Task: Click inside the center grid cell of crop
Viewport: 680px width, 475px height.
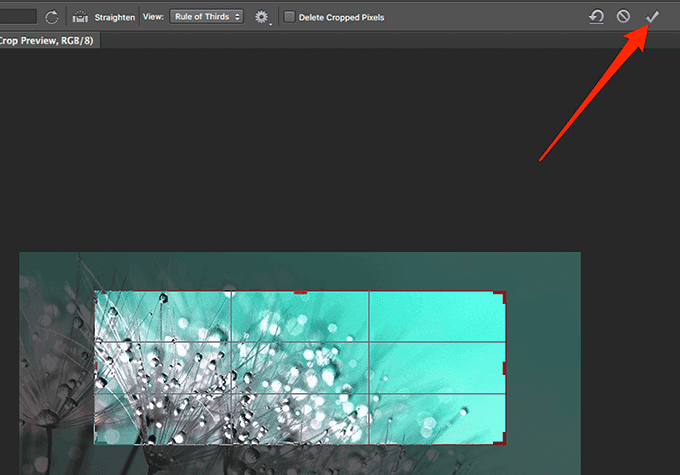Action: pos(300,368)
